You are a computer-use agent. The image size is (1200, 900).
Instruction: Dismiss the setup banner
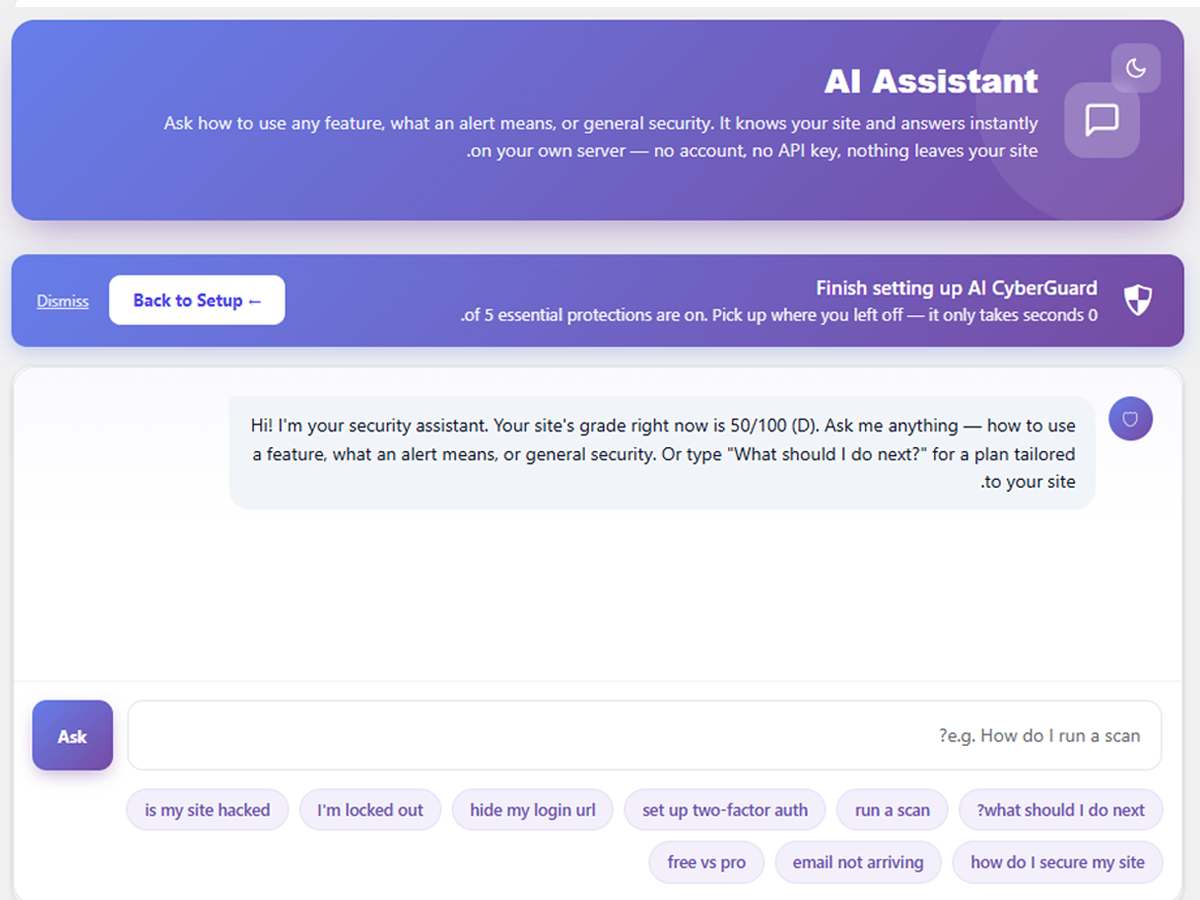click(x=63, y=301)
